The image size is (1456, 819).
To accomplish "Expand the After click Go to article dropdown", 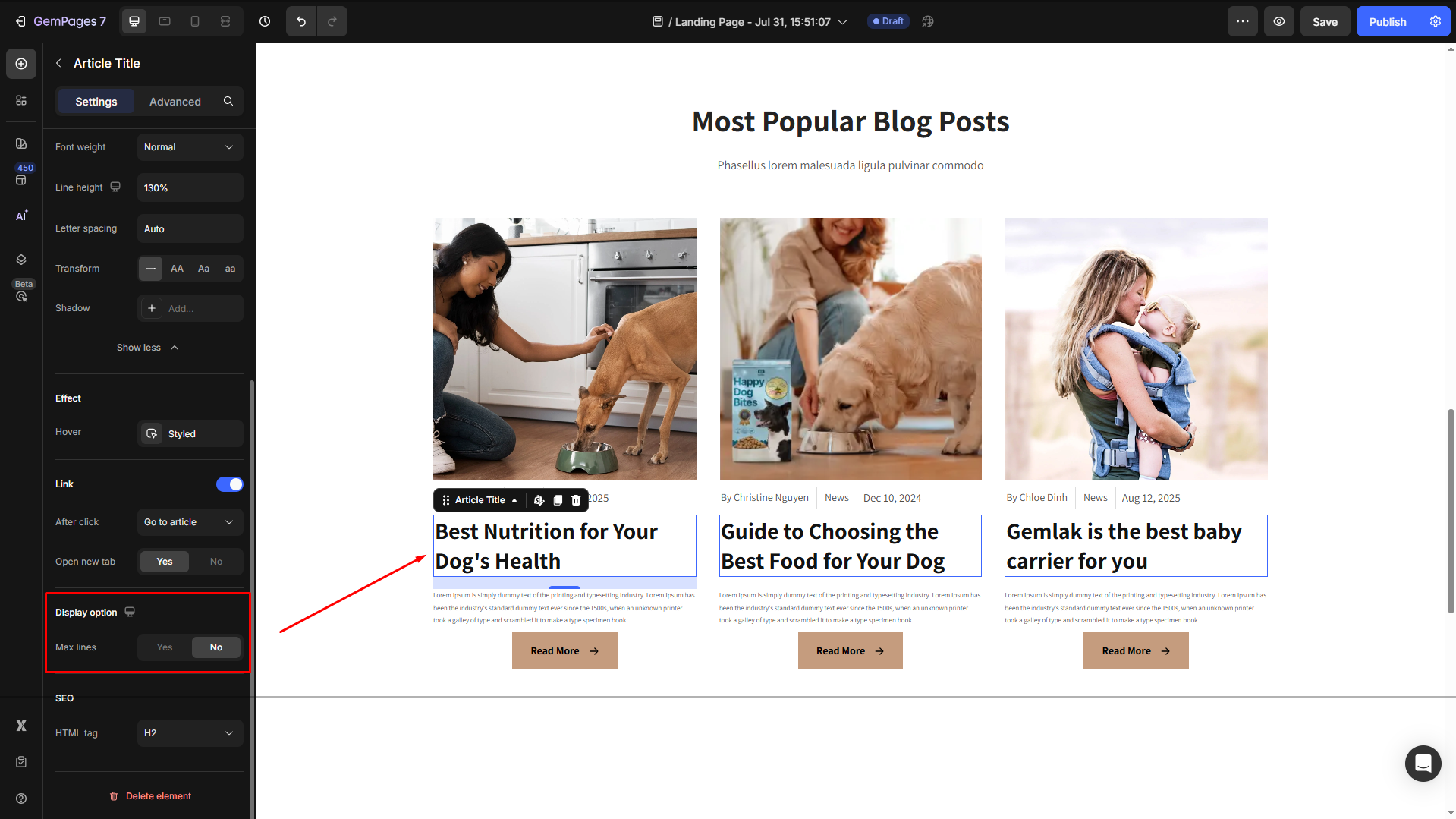I will [190, 522].
